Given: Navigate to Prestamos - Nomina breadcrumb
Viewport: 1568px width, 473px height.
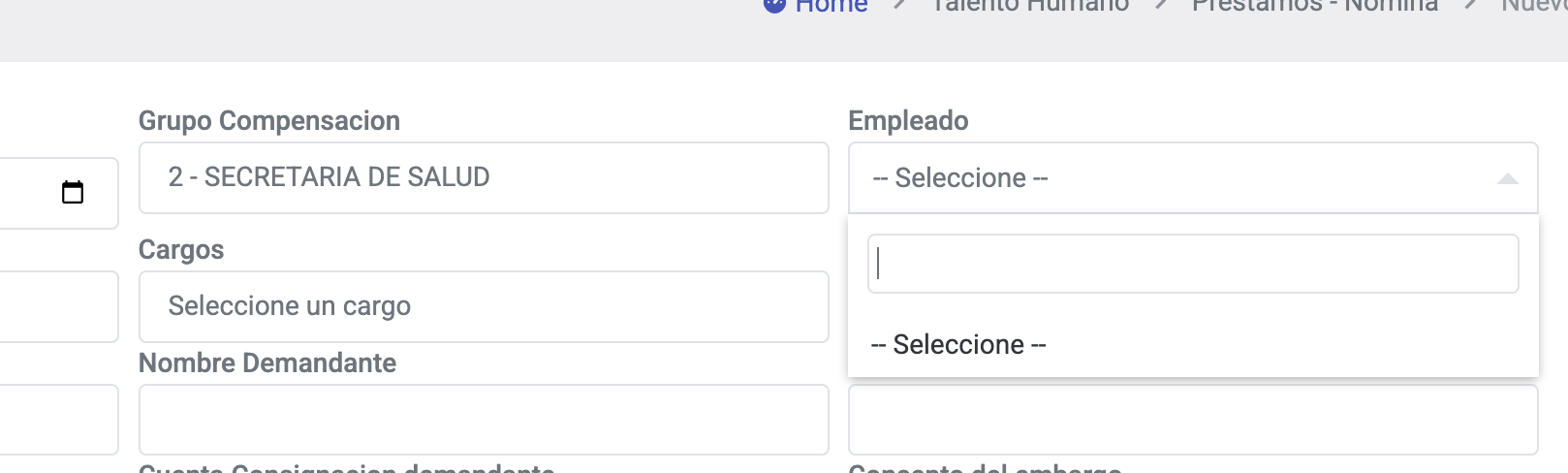Looking at the screenshot, I should click(x=1314, y=6).
